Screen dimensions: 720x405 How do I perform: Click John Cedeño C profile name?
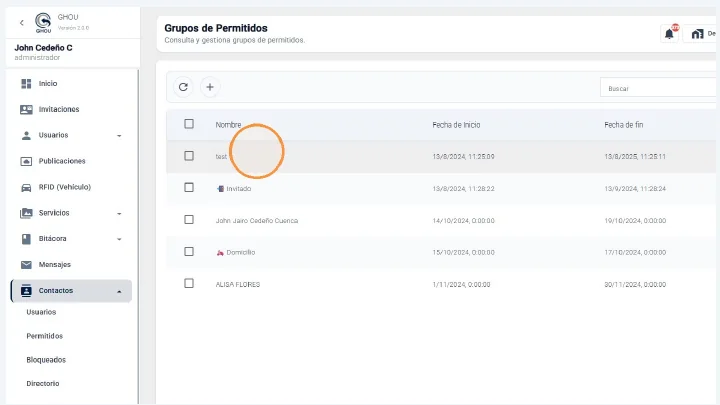pos(43,48)
